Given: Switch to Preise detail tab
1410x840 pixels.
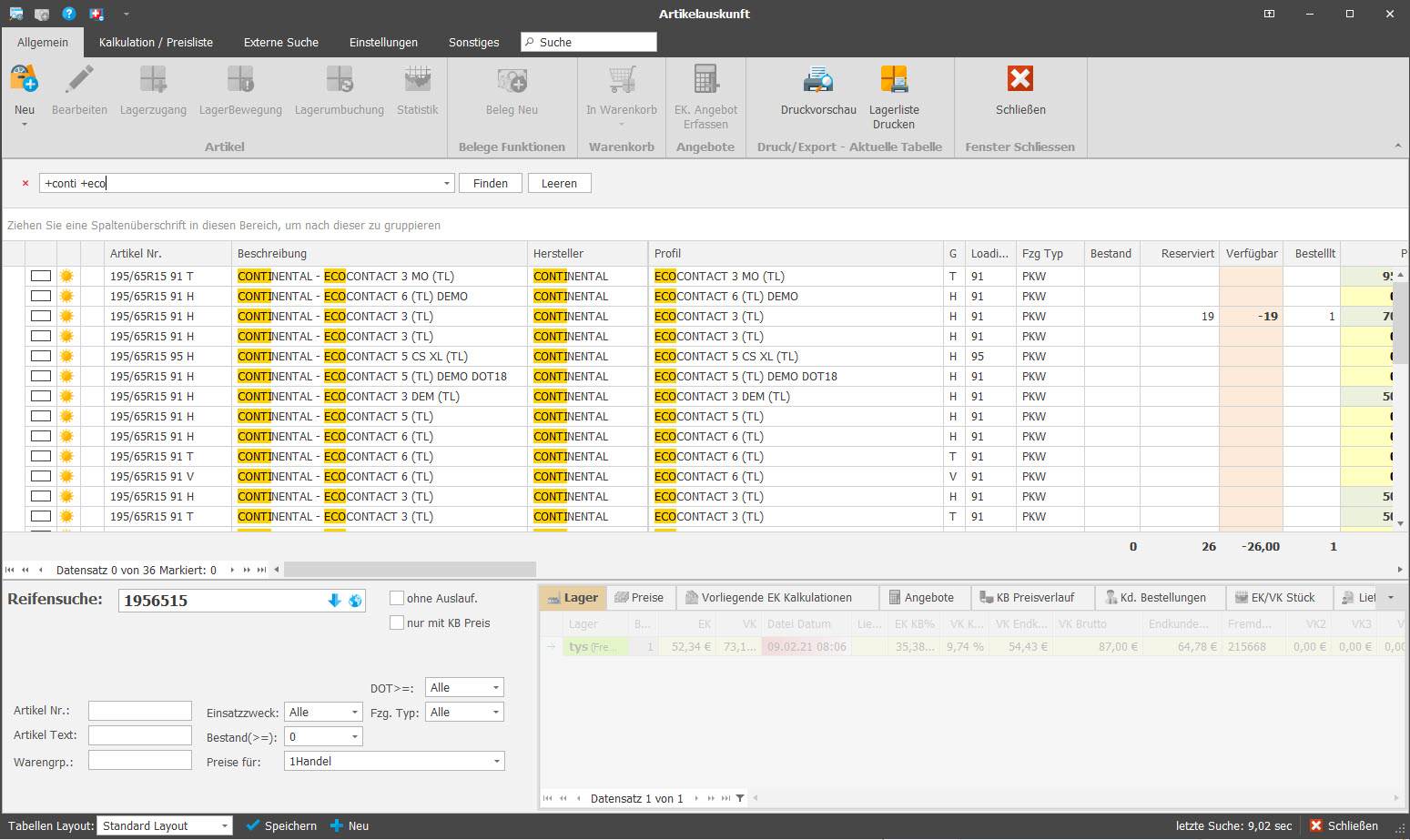Looking at the screenshot, I should coord(639,597).
